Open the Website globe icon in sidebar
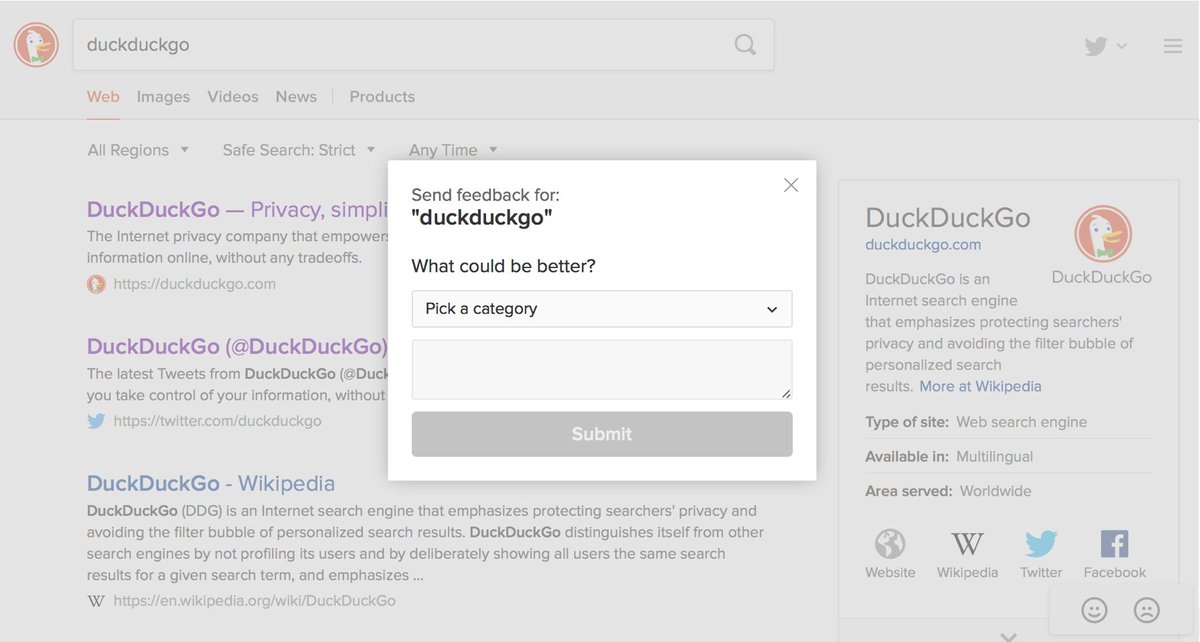 (890, 544)
